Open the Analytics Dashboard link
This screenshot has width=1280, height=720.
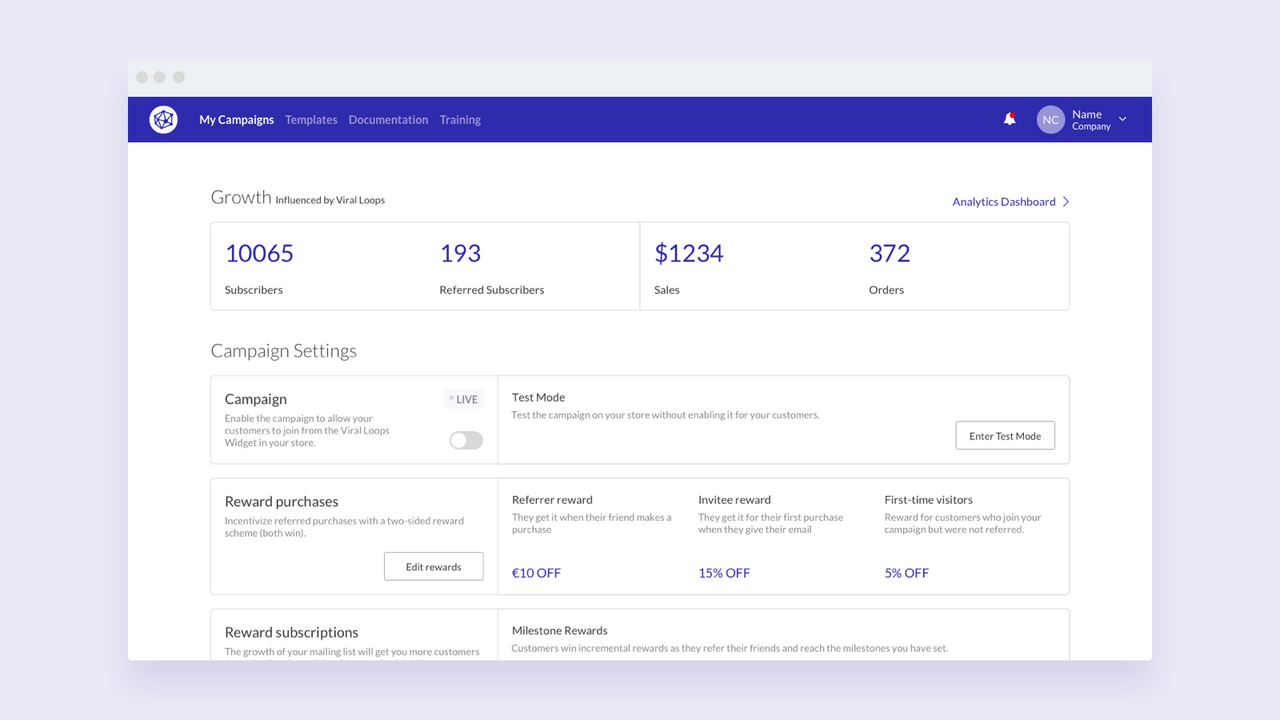pyautogui.click(x=1003, y=201)
